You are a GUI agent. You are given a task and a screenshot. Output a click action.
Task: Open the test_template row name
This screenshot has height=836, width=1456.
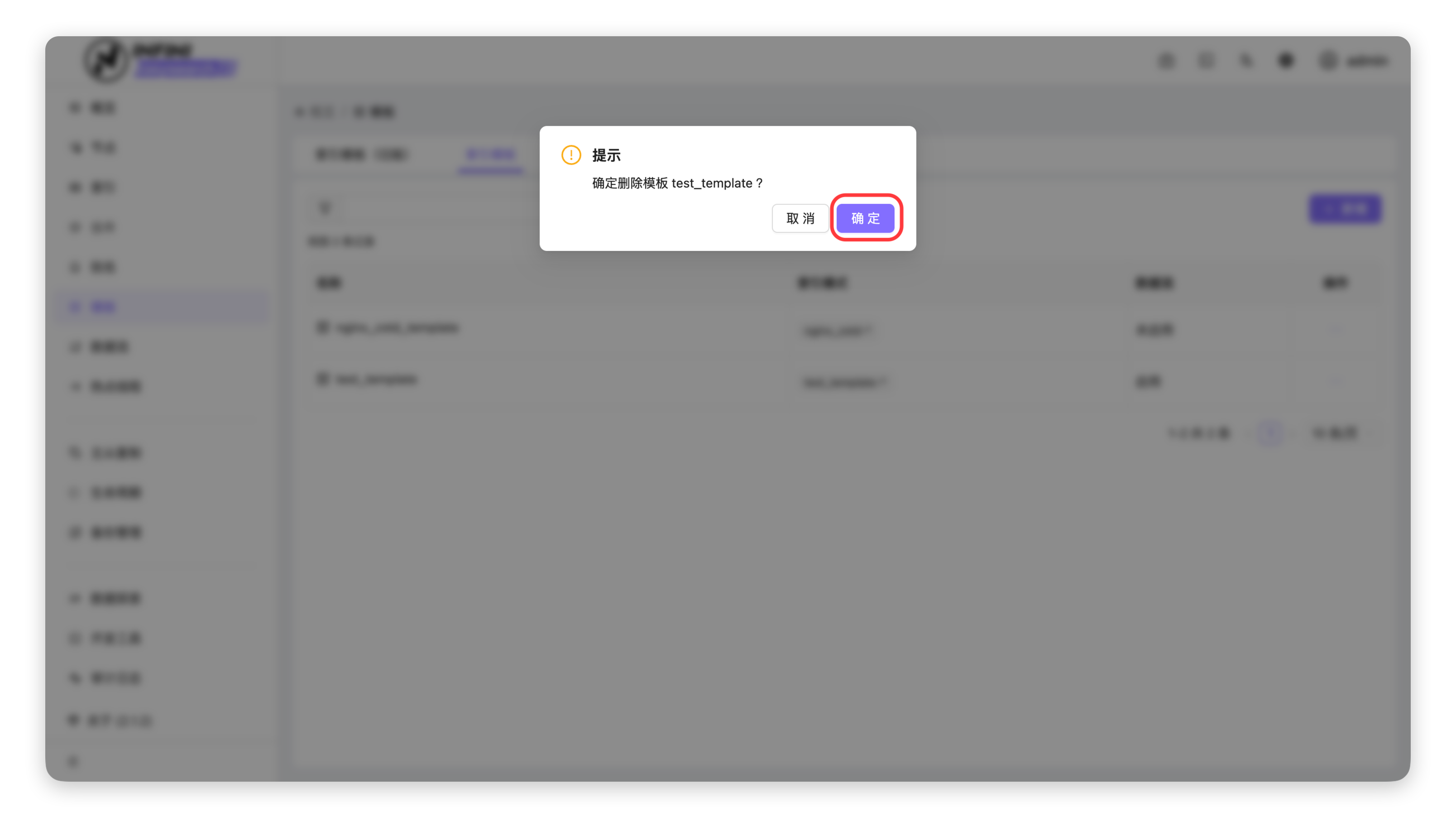click(x=377, y=379)
